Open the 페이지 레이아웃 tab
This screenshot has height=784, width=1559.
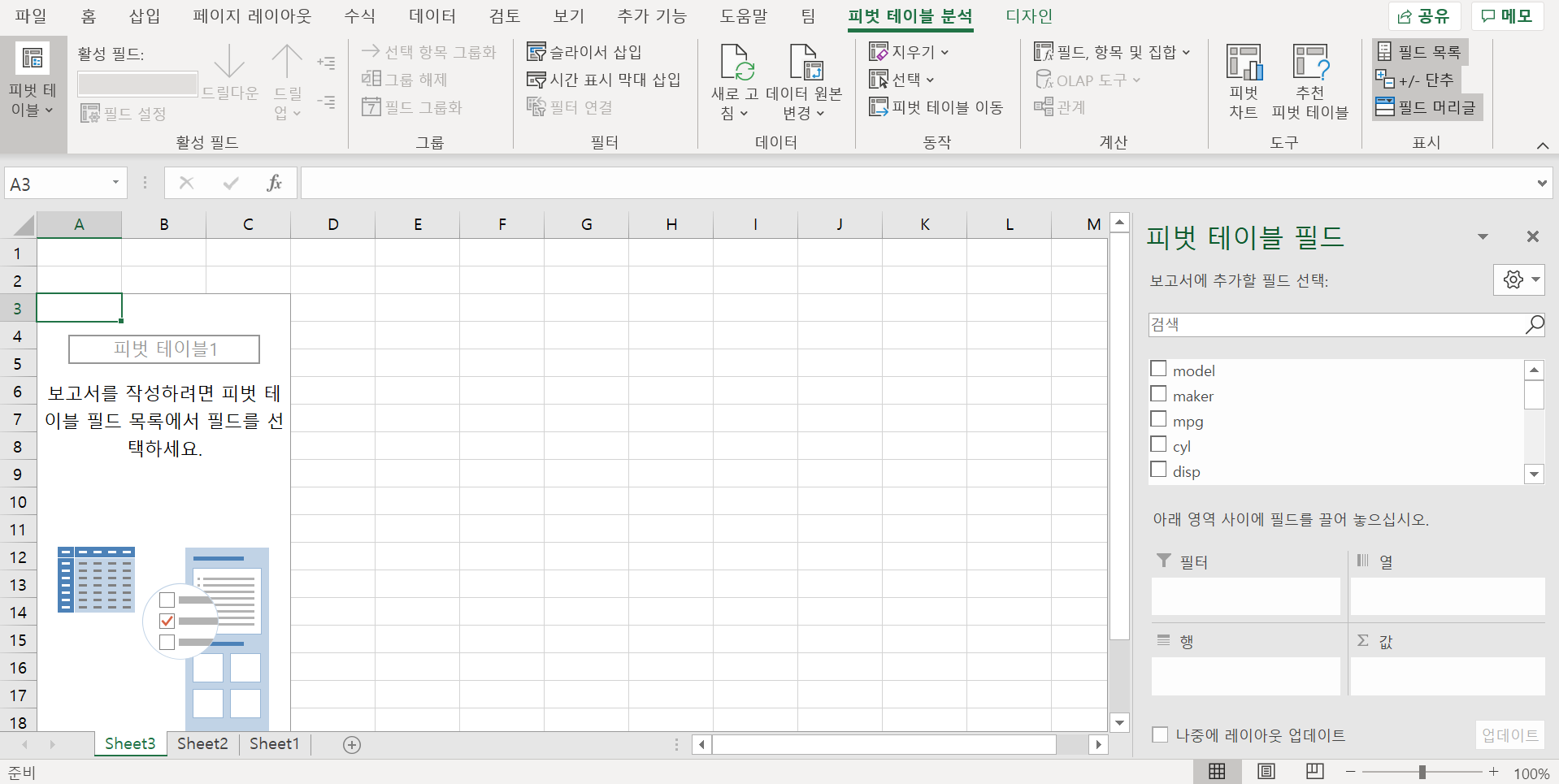(x=252, y=16)
